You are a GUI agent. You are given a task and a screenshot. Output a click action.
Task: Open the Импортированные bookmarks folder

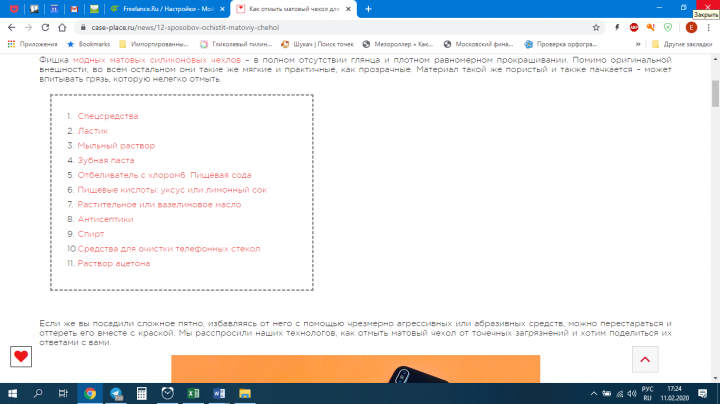(x=154, y=44)
